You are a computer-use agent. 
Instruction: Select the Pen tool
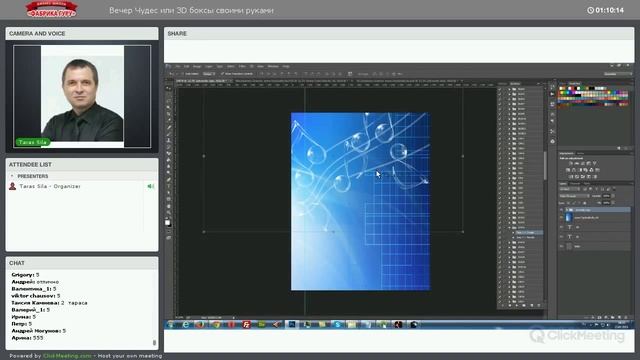[x=168, y=180]
